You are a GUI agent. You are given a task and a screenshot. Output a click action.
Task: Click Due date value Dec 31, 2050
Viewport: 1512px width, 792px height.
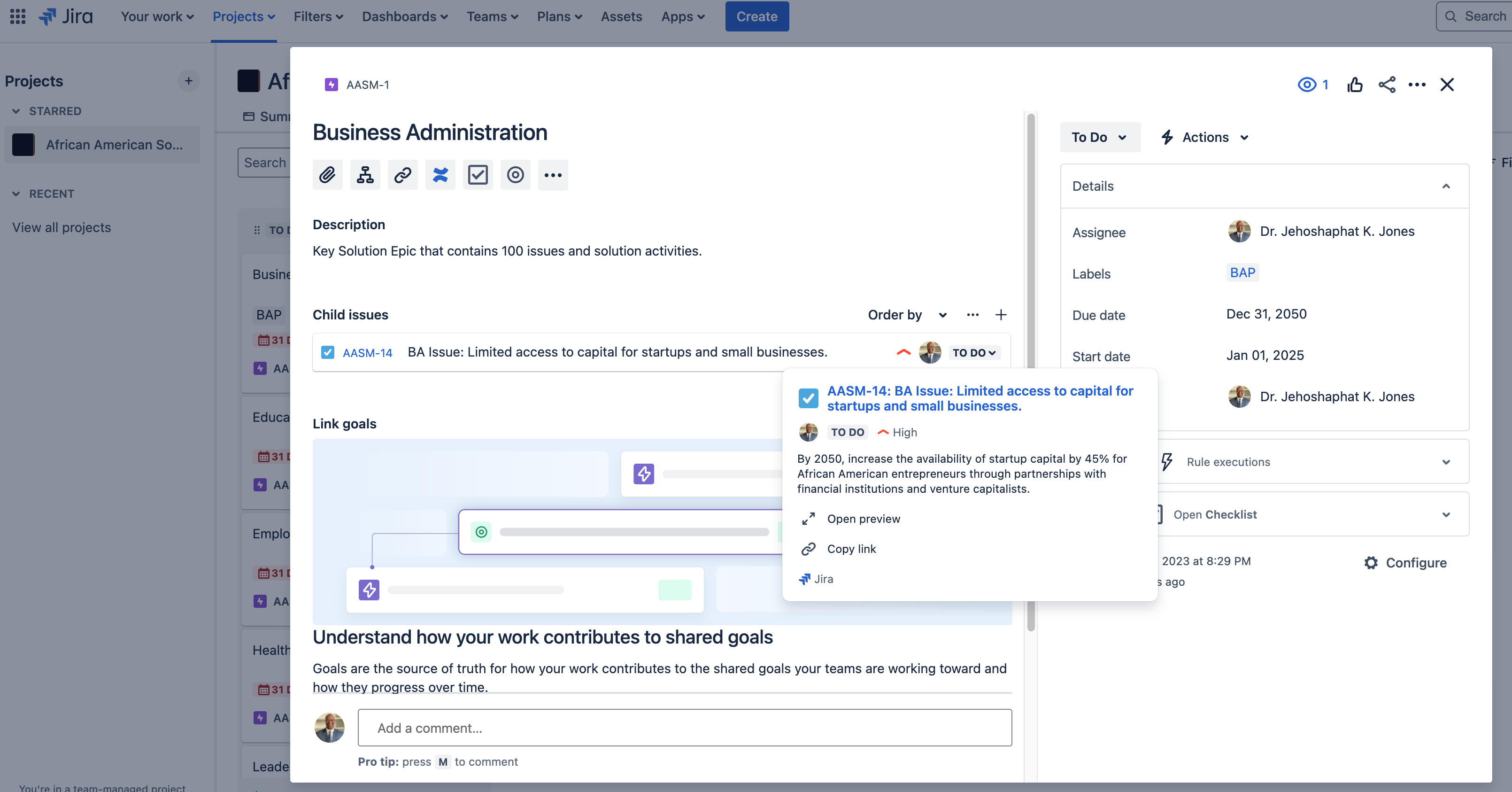click(1266, 314)
